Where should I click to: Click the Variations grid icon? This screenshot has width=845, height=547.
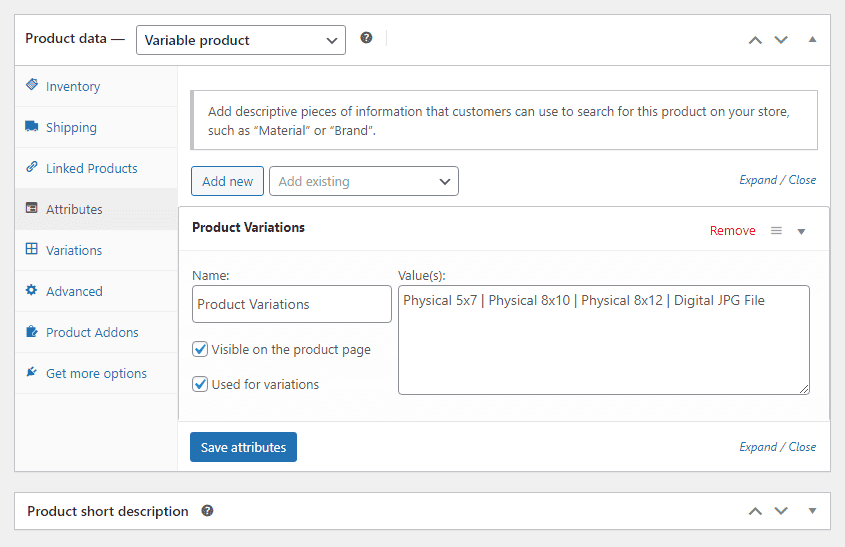point(32,249)
